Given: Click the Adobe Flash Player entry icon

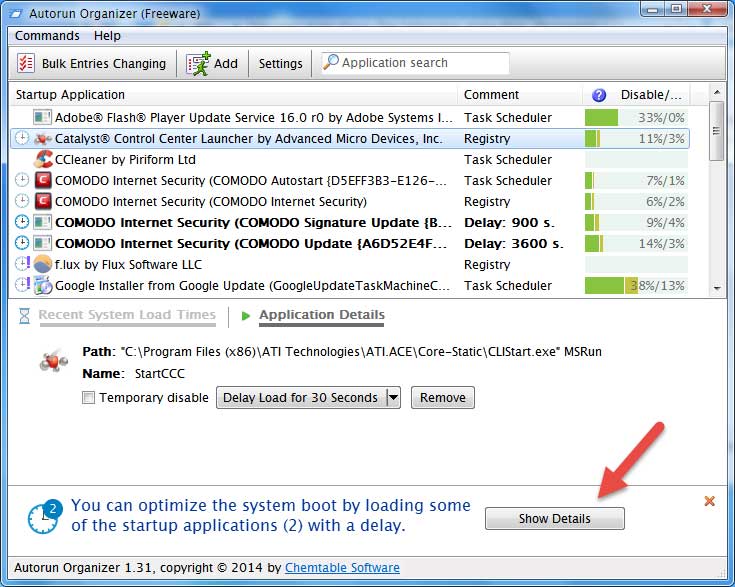Looking at the screenshot, I should 42,117.
